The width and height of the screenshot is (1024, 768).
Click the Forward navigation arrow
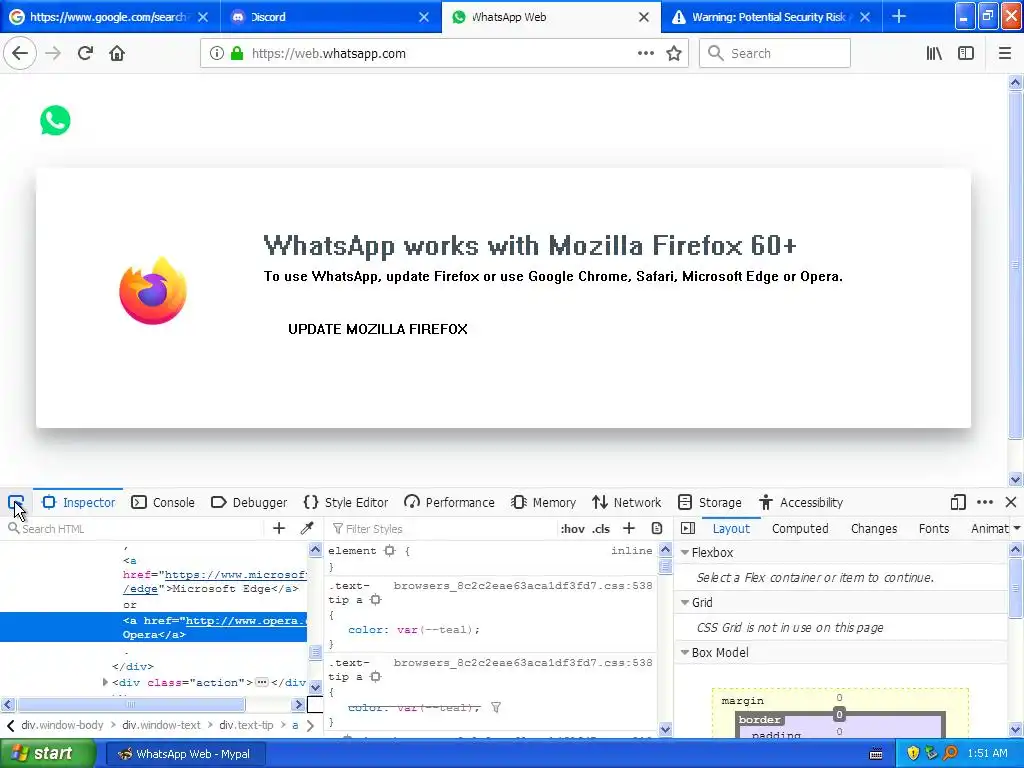pyautogui.click(x=53, y=54)
